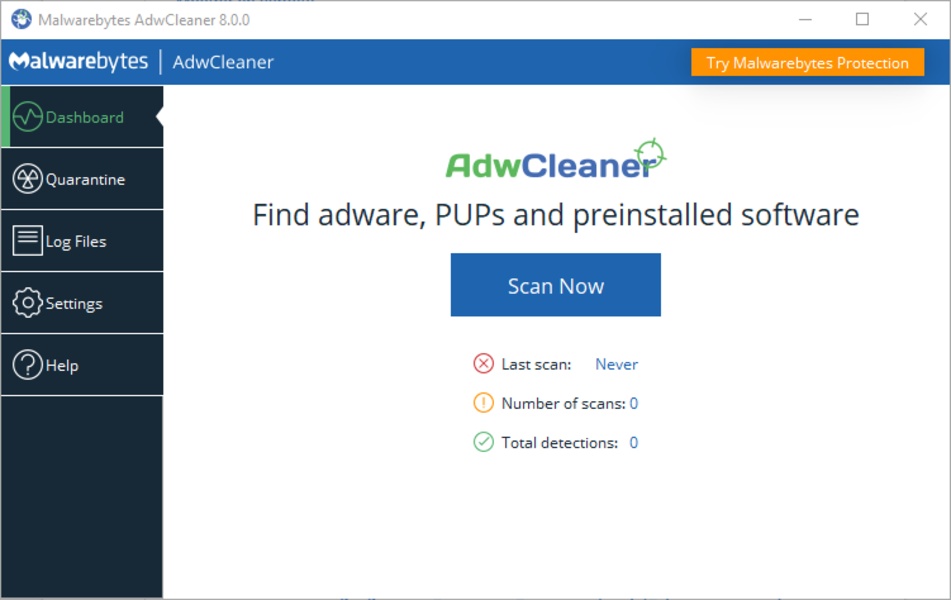Click the green checkmark detections icon
The height and width of the screenshot is (600, 951).
click(483, 442)
